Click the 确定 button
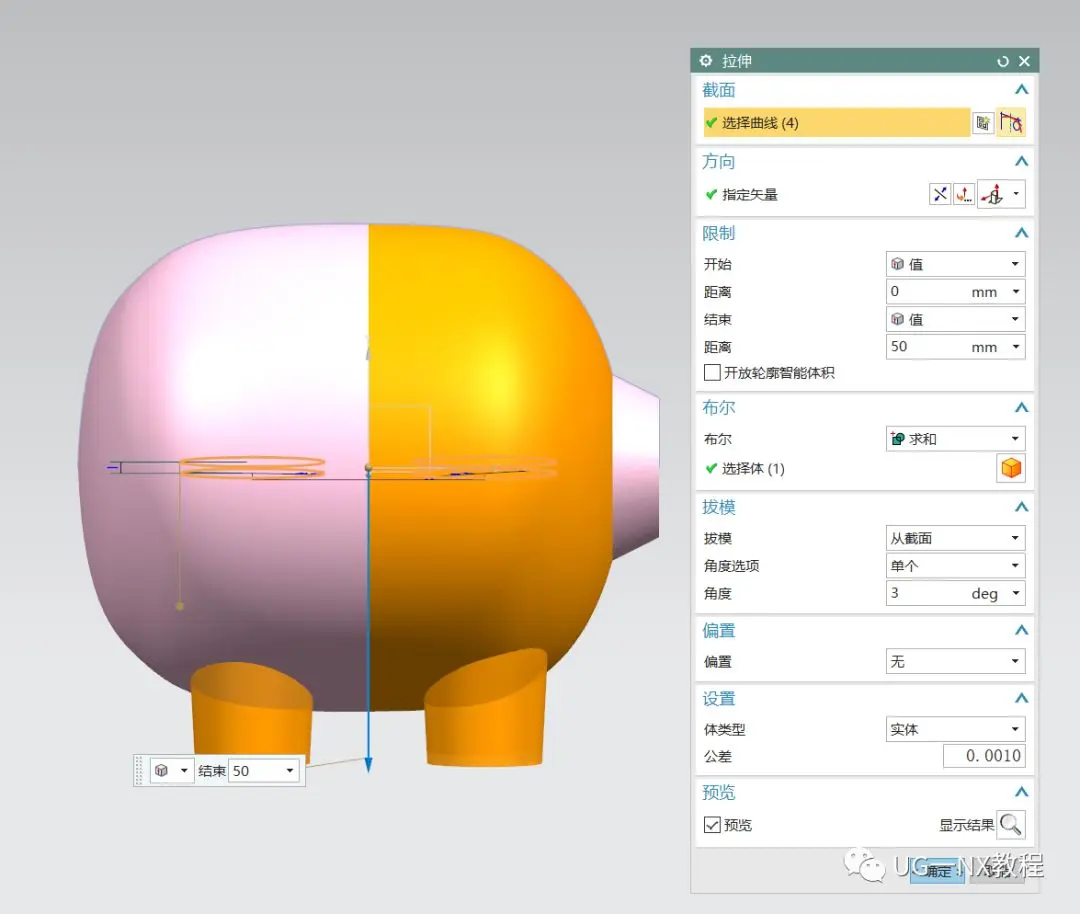Screen dimensions: 1080x914 coord(937,871)
